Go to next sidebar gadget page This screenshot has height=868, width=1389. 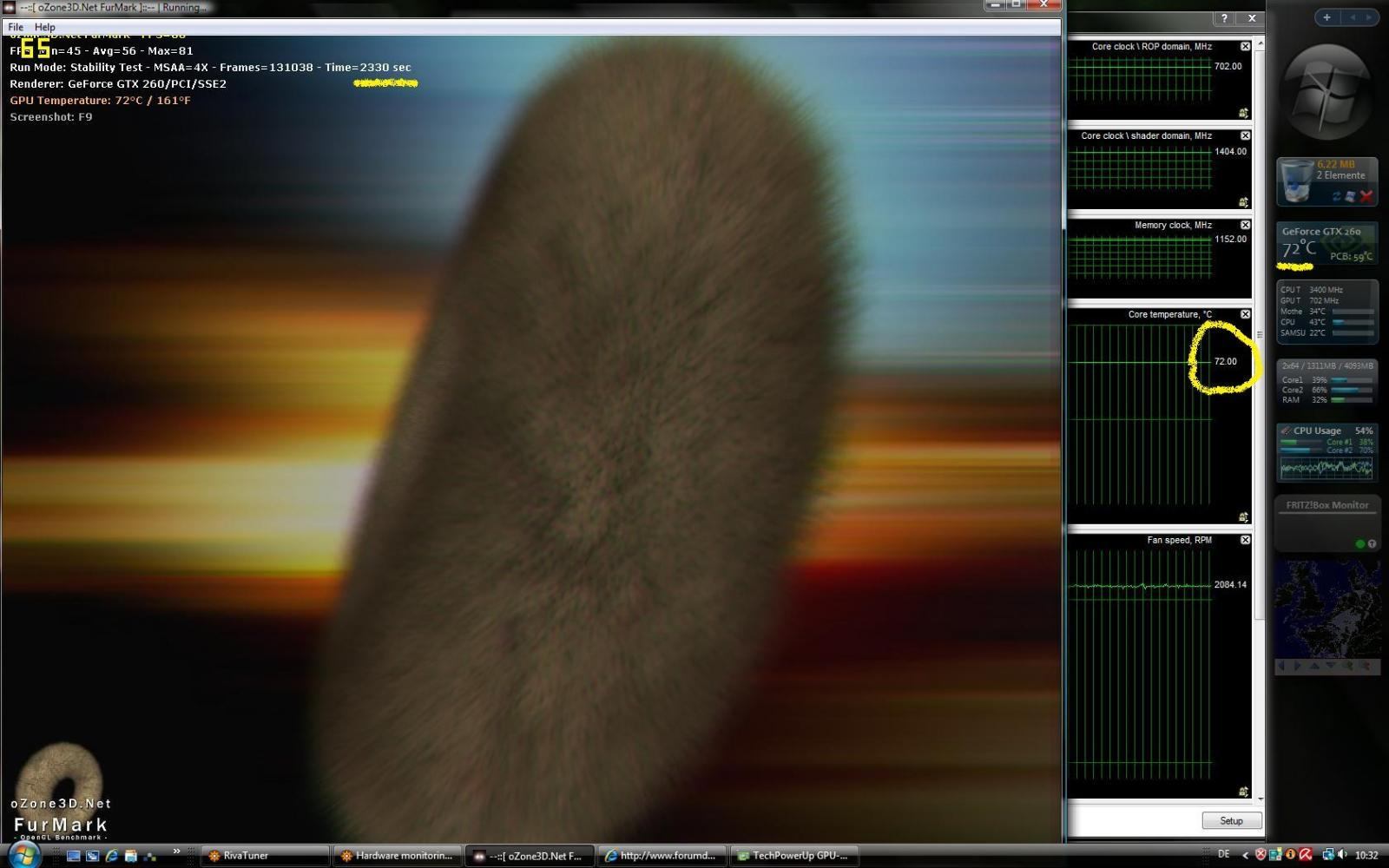(1368, 17)
